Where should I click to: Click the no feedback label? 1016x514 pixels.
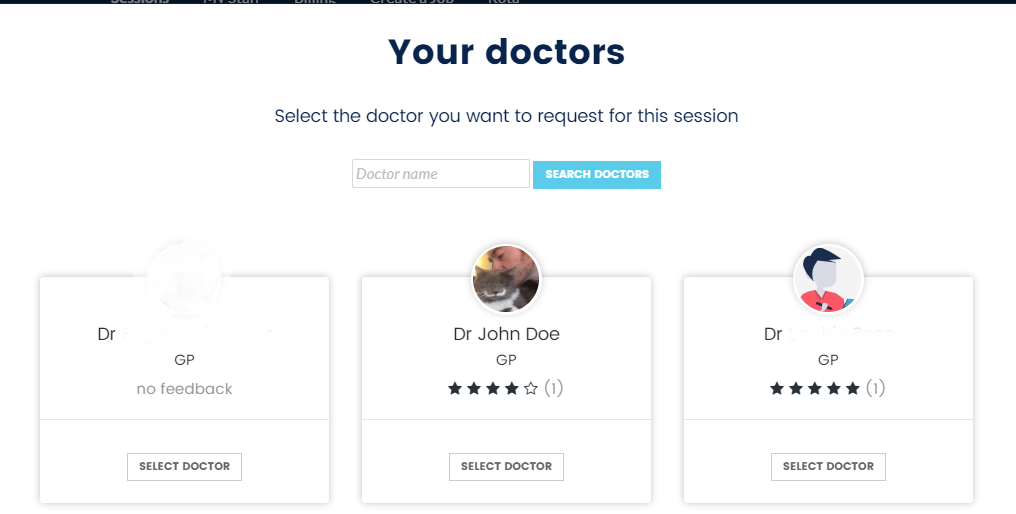(184, 389)
